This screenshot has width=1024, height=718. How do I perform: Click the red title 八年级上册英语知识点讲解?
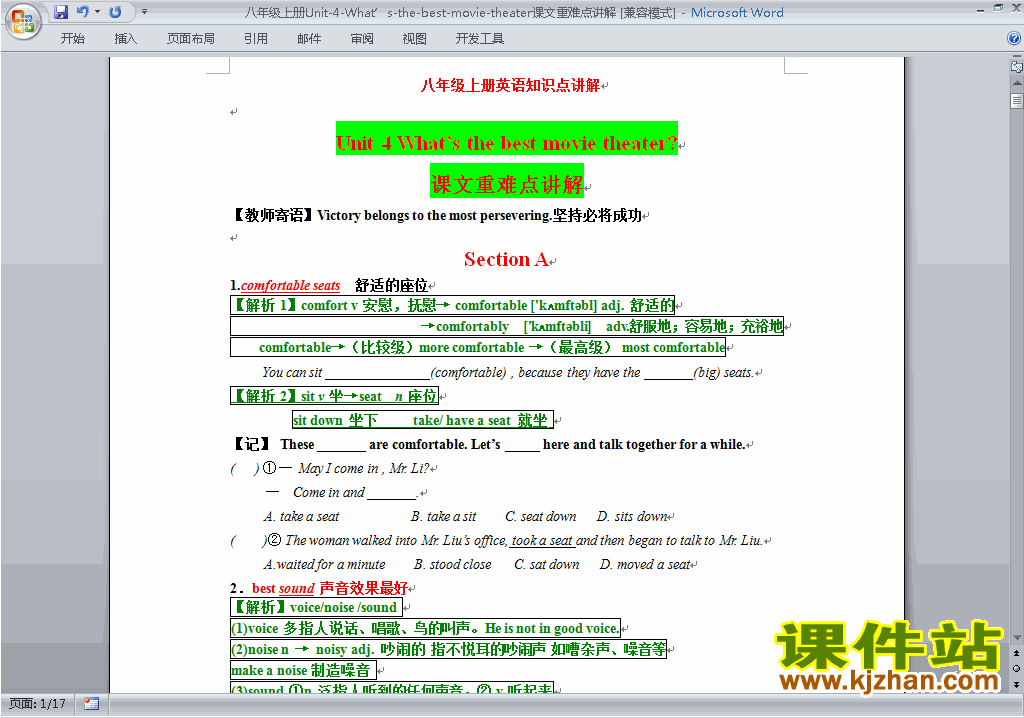pos(510,86)
